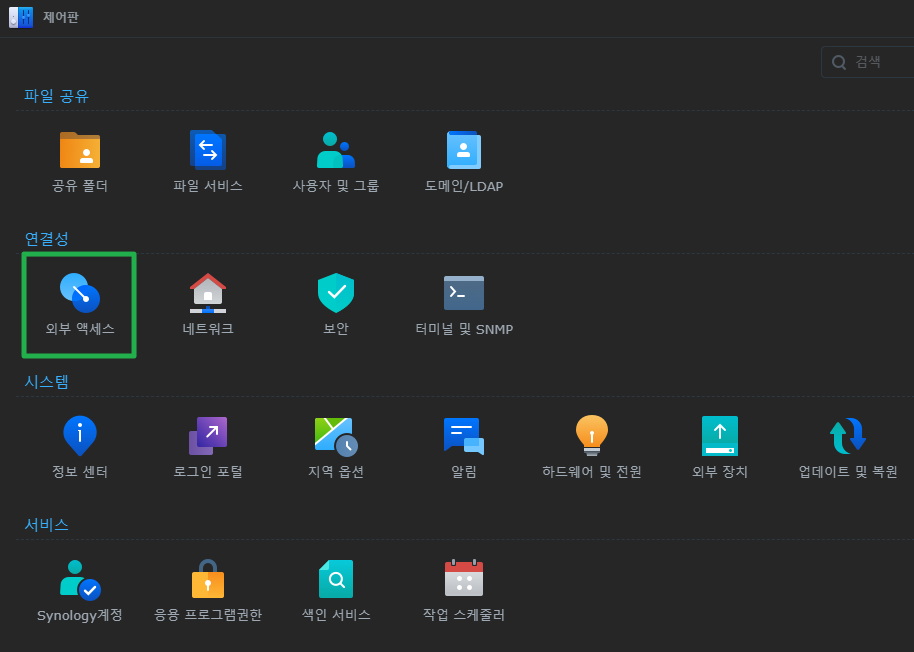Open 지역 옵션 regional options

click(336, 437)
